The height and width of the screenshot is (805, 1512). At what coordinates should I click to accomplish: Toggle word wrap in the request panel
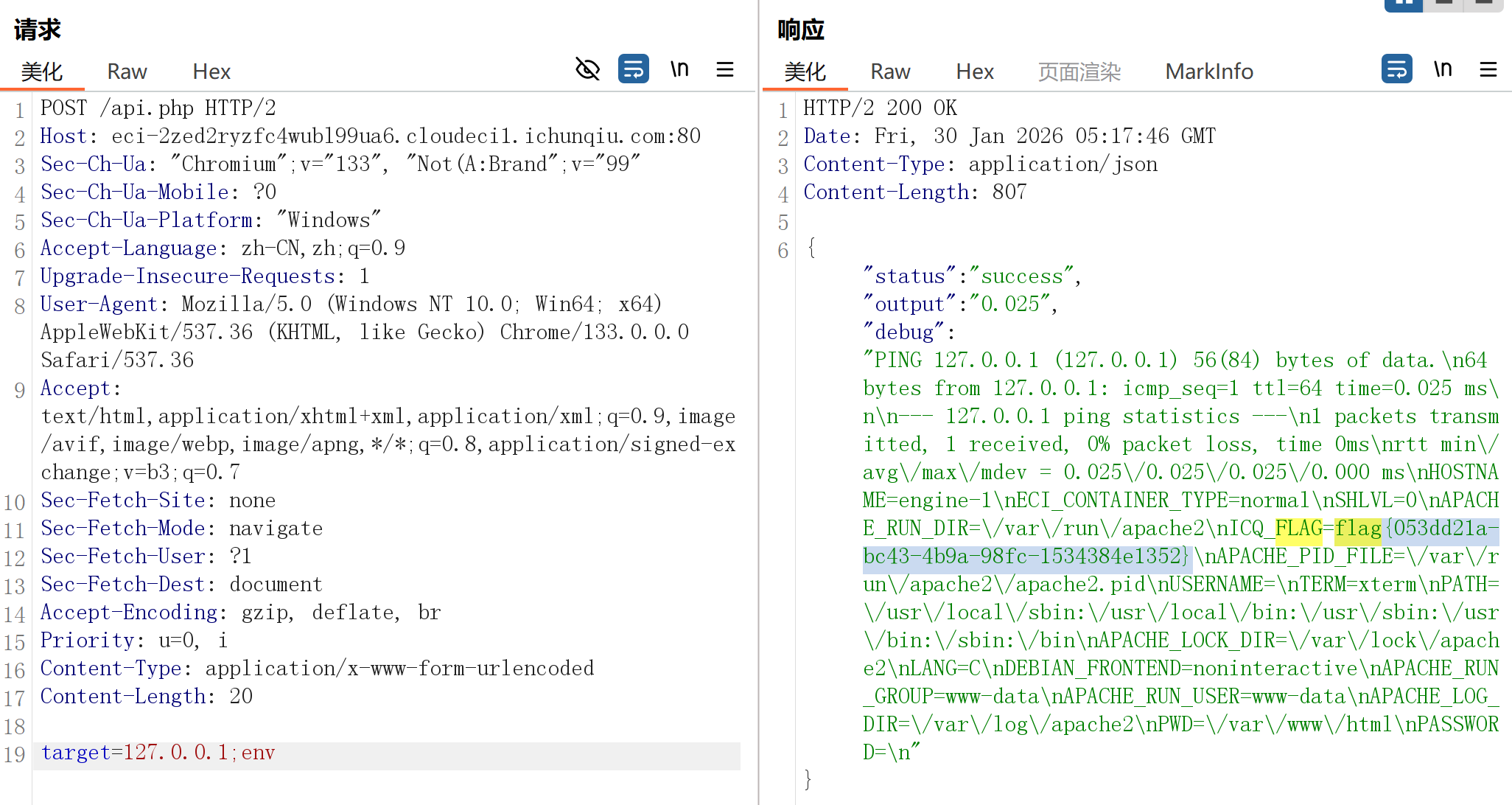click(633, 69)
